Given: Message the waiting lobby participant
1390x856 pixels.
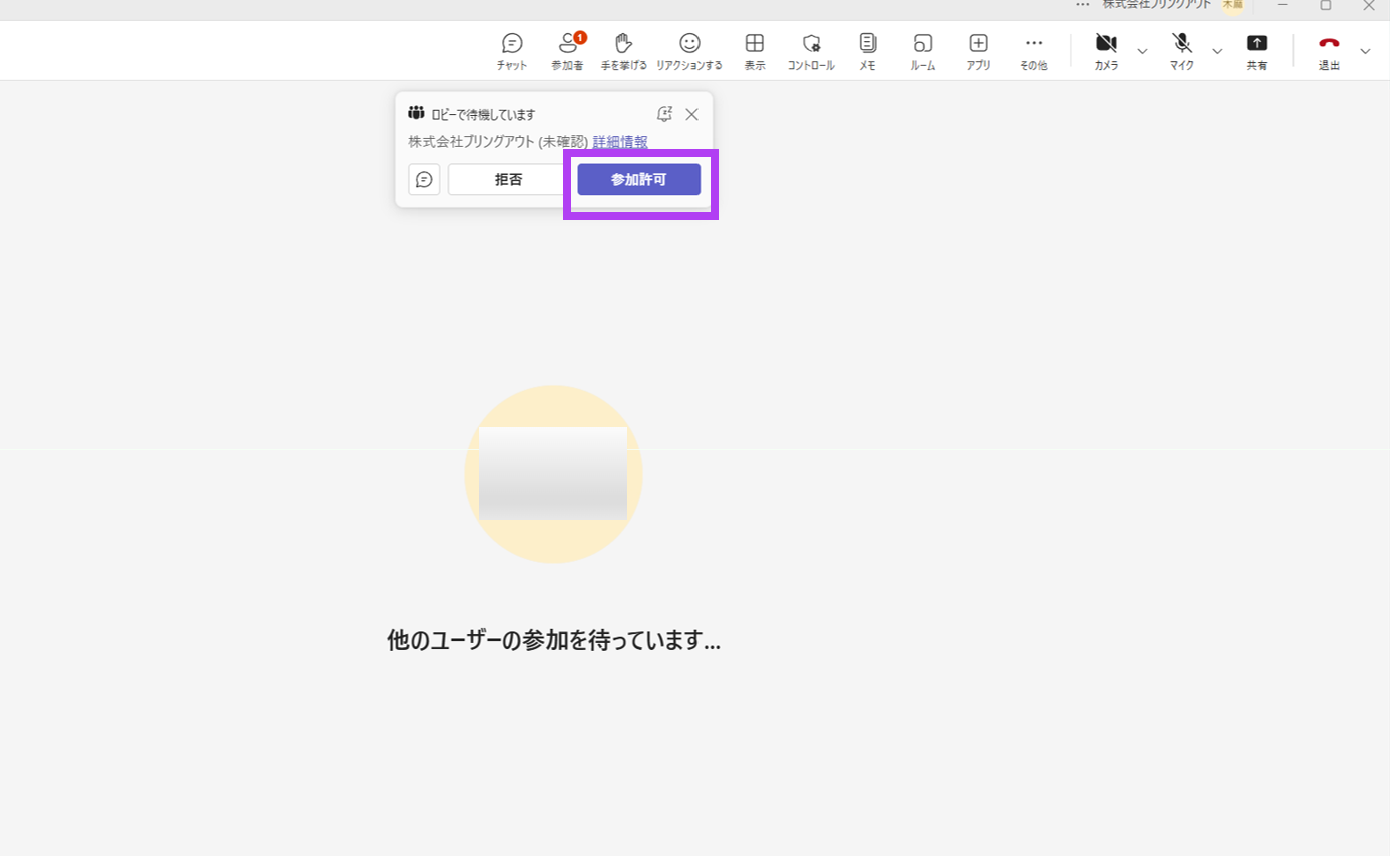Looking at the screenshot, I should tap(424, 180).
